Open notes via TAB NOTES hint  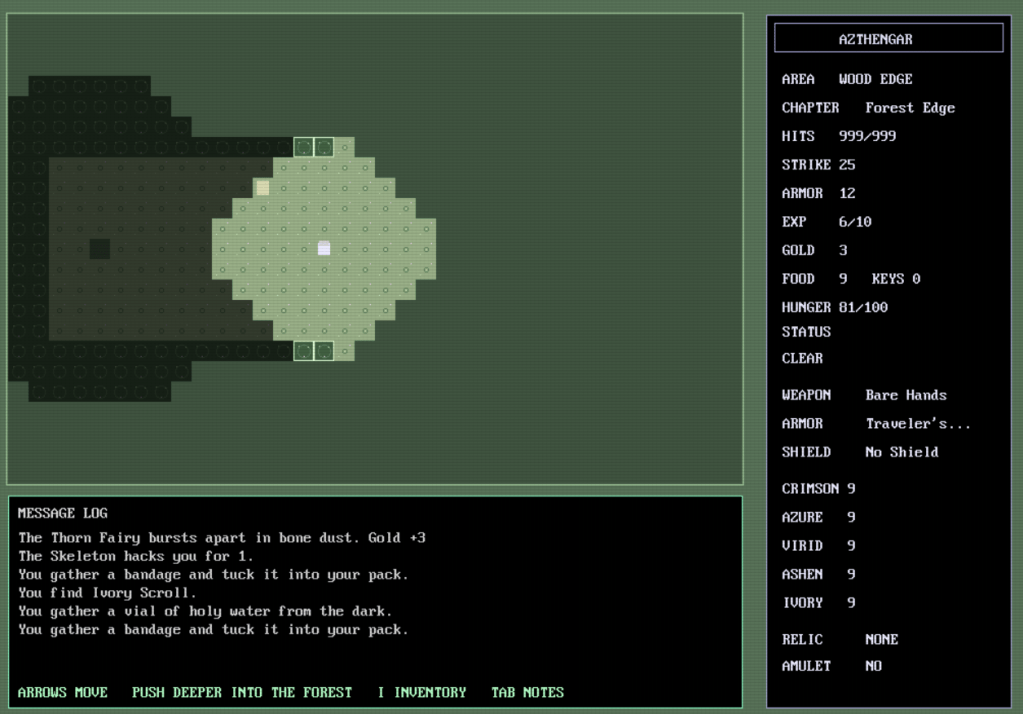[527, 692]
